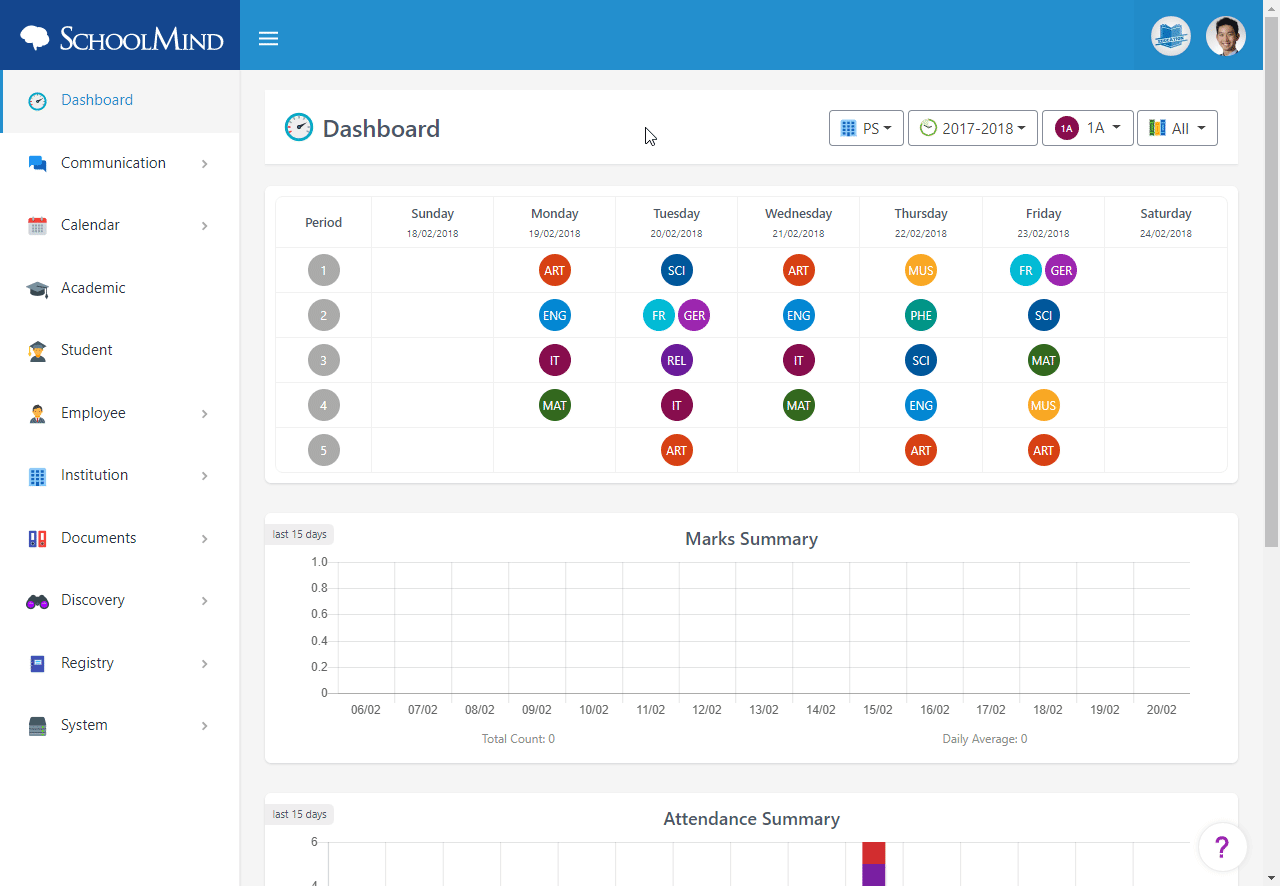Expand the Institution menu chevron

coord(204,476)
